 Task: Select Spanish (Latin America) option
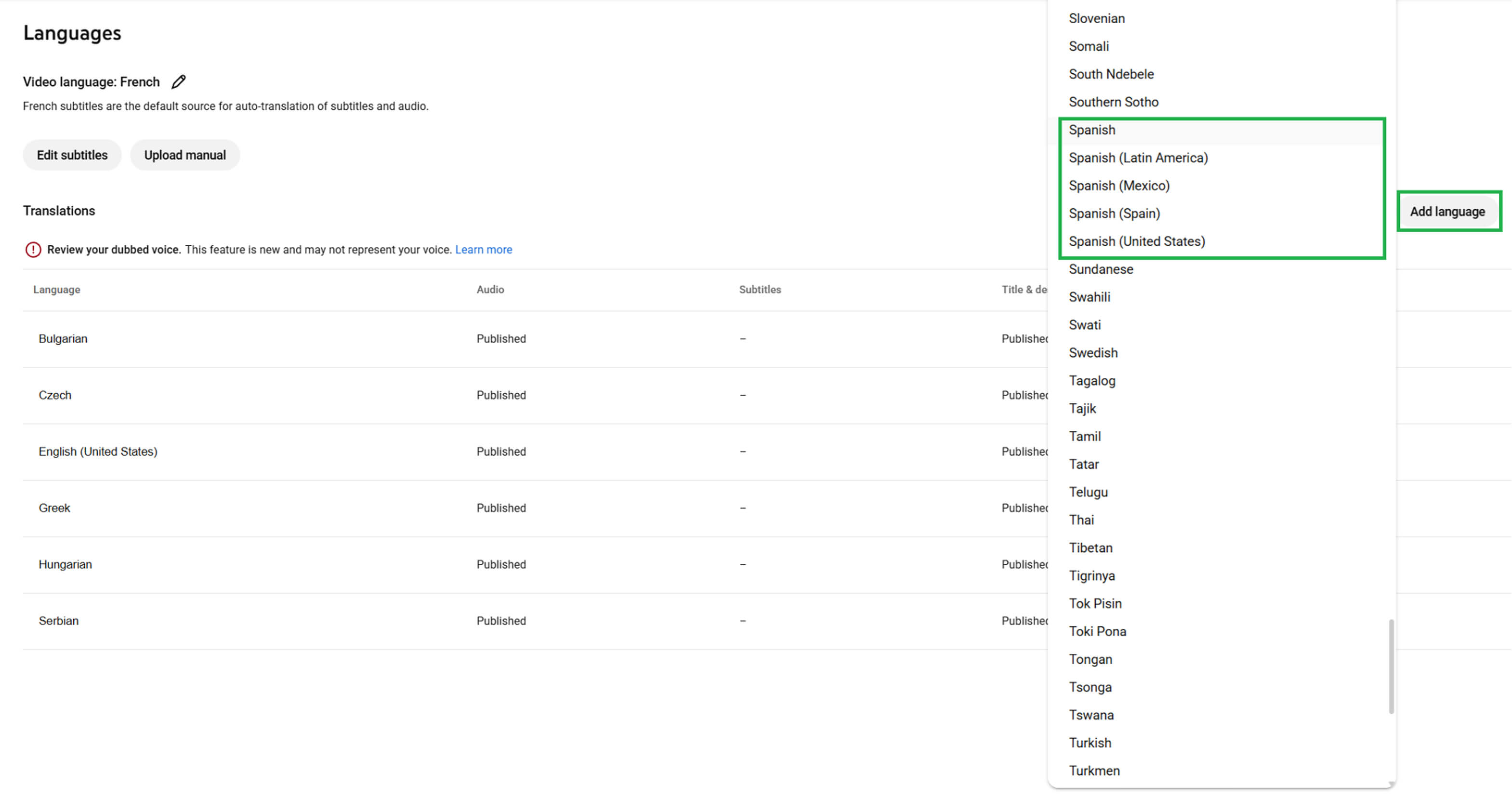pos(1222,158)
